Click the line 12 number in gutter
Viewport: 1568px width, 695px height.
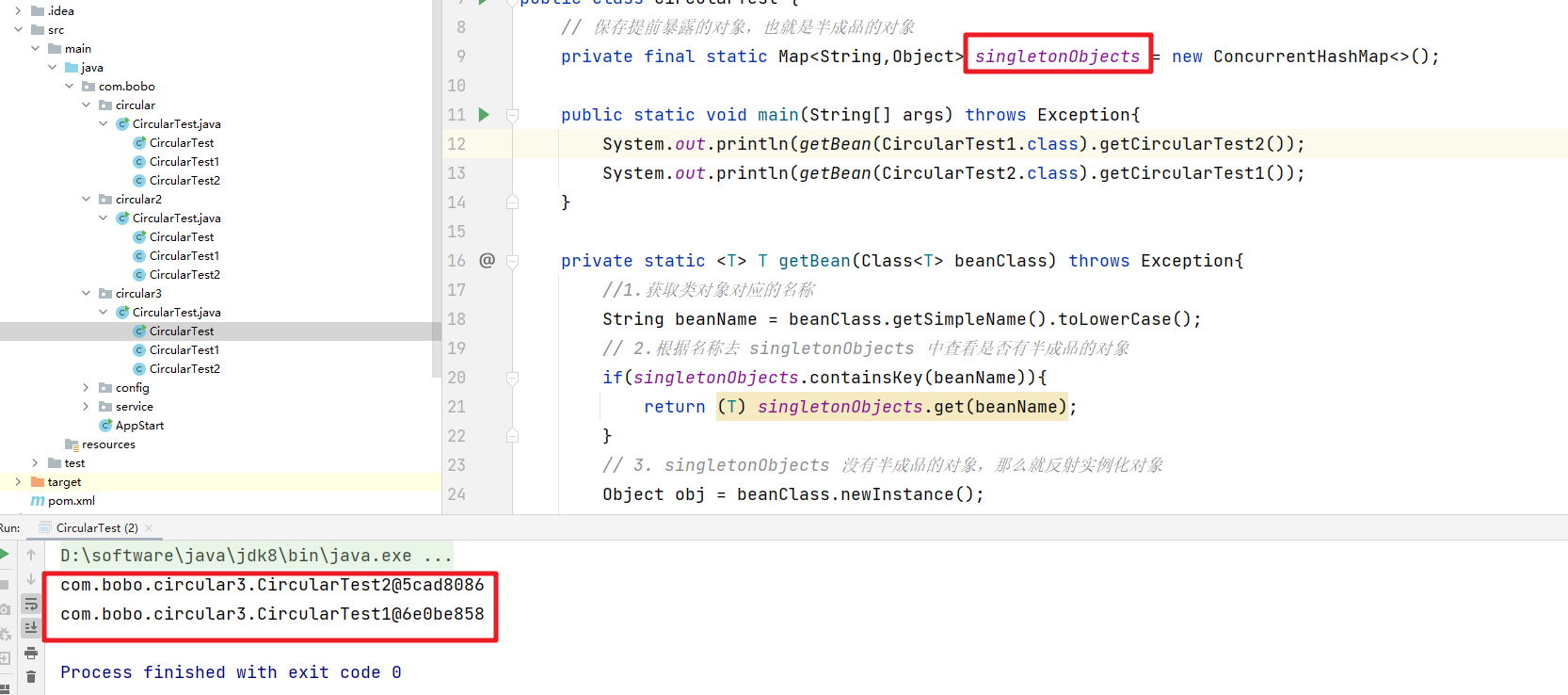(456, 144)
